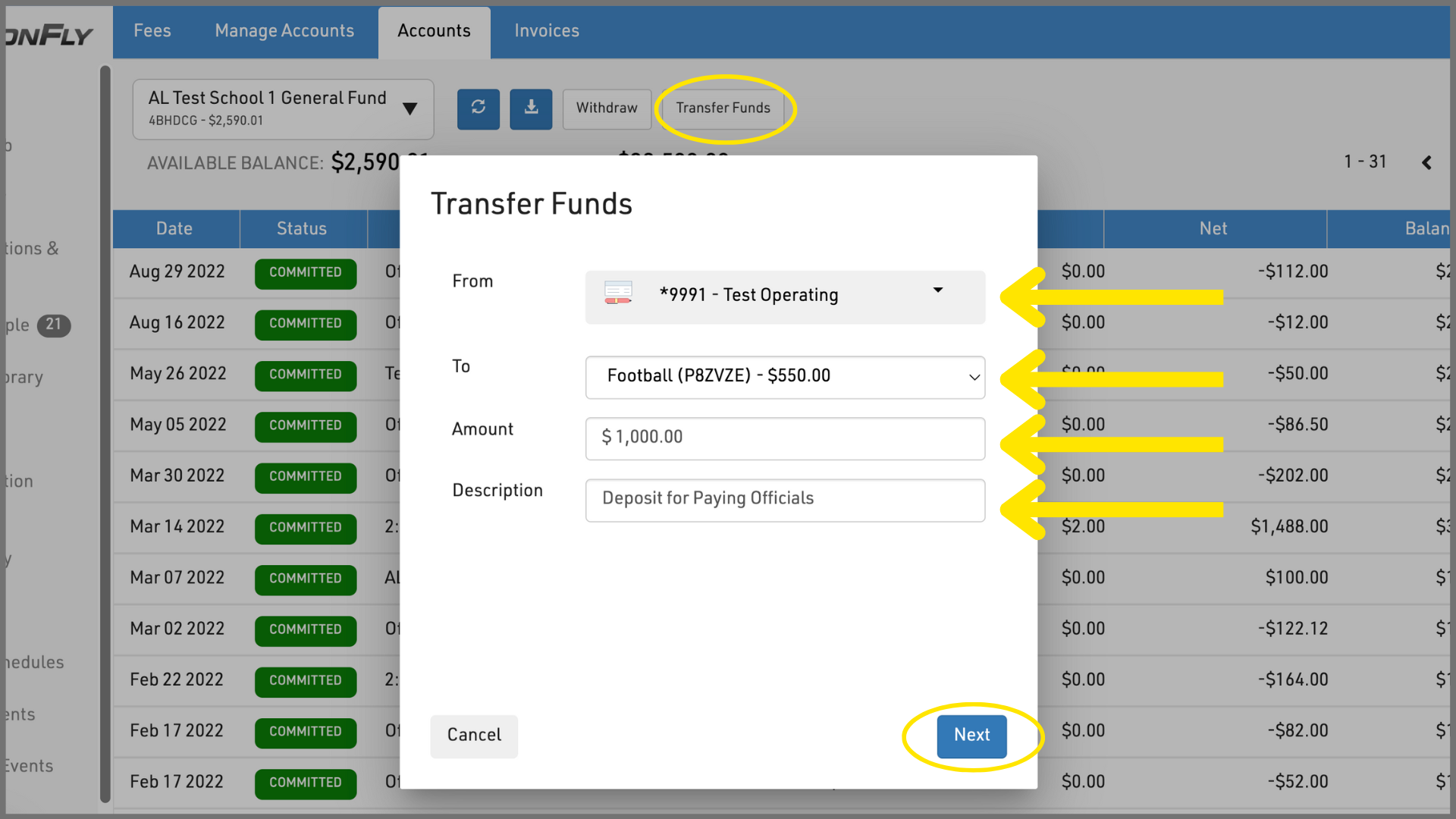Click the RefOnFly logo
This screenshot has width=1456, height=819.
pyautogui.click(x=50, y=35)
